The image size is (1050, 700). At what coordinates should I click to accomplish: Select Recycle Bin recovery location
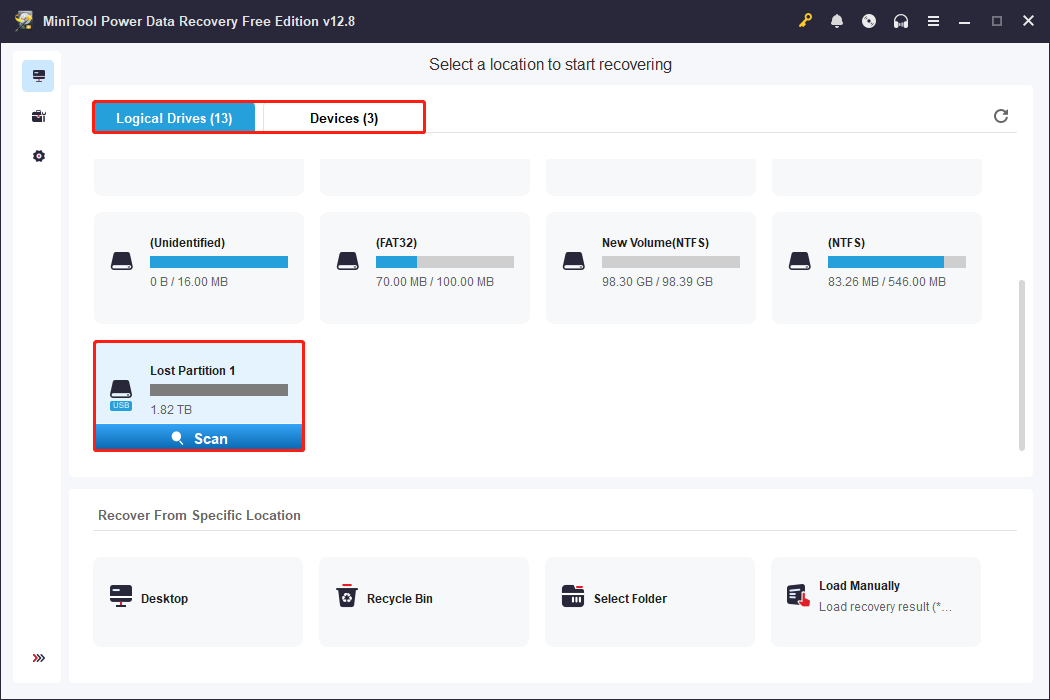pos(423,600)
